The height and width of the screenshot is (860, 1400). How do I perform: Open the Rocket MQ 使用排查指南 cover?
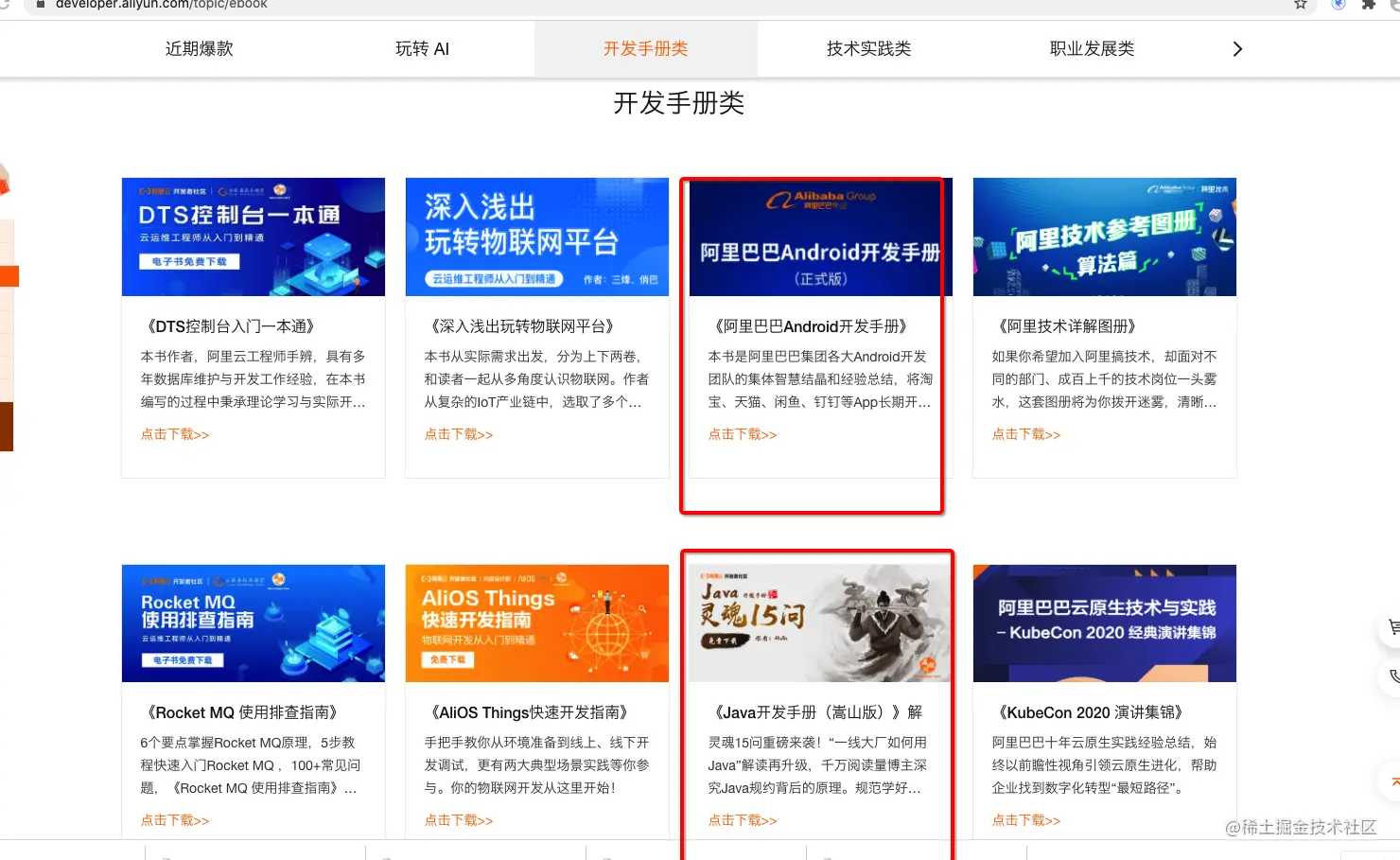tap(254, 623)
